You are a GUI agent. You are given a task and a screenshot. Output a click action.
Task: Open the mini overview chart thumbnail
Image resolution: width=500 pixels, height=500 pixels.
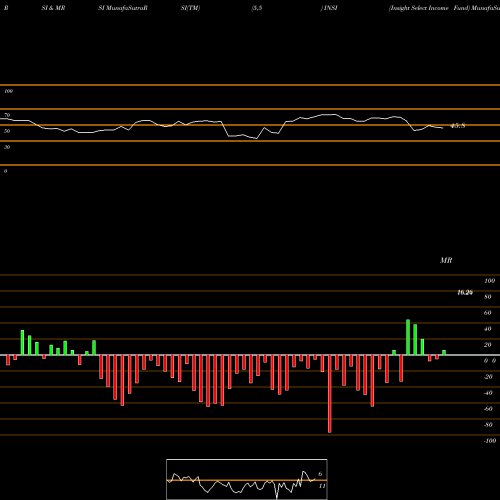247,479
